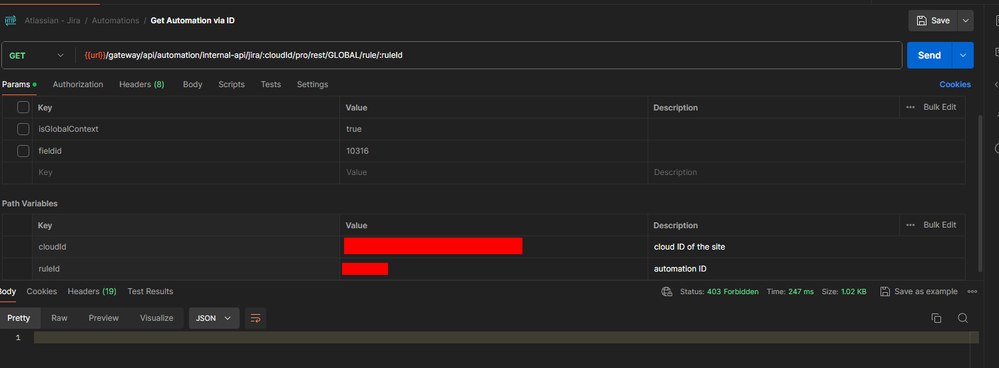The image size is (999, 368).
Task: Go to Atlassian - Jira breadcrumb
Action: click(52, 20)
